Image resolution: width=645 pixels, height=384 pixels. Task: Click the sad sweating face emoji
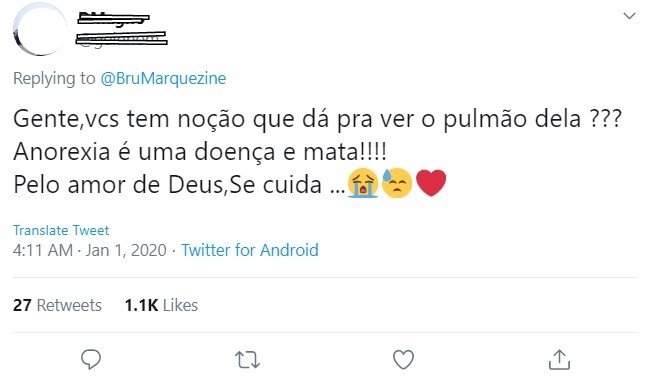point(397,183)
